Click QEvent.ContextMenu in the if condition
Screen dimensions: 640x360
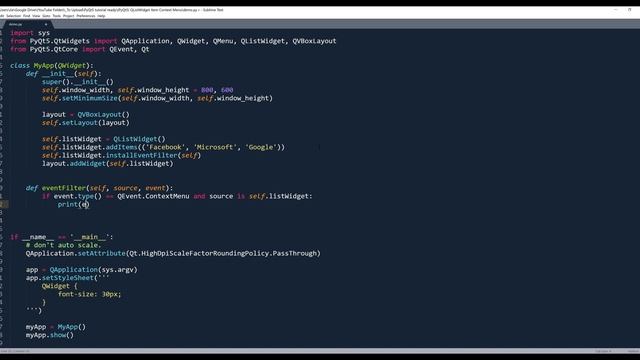[153, 196]
